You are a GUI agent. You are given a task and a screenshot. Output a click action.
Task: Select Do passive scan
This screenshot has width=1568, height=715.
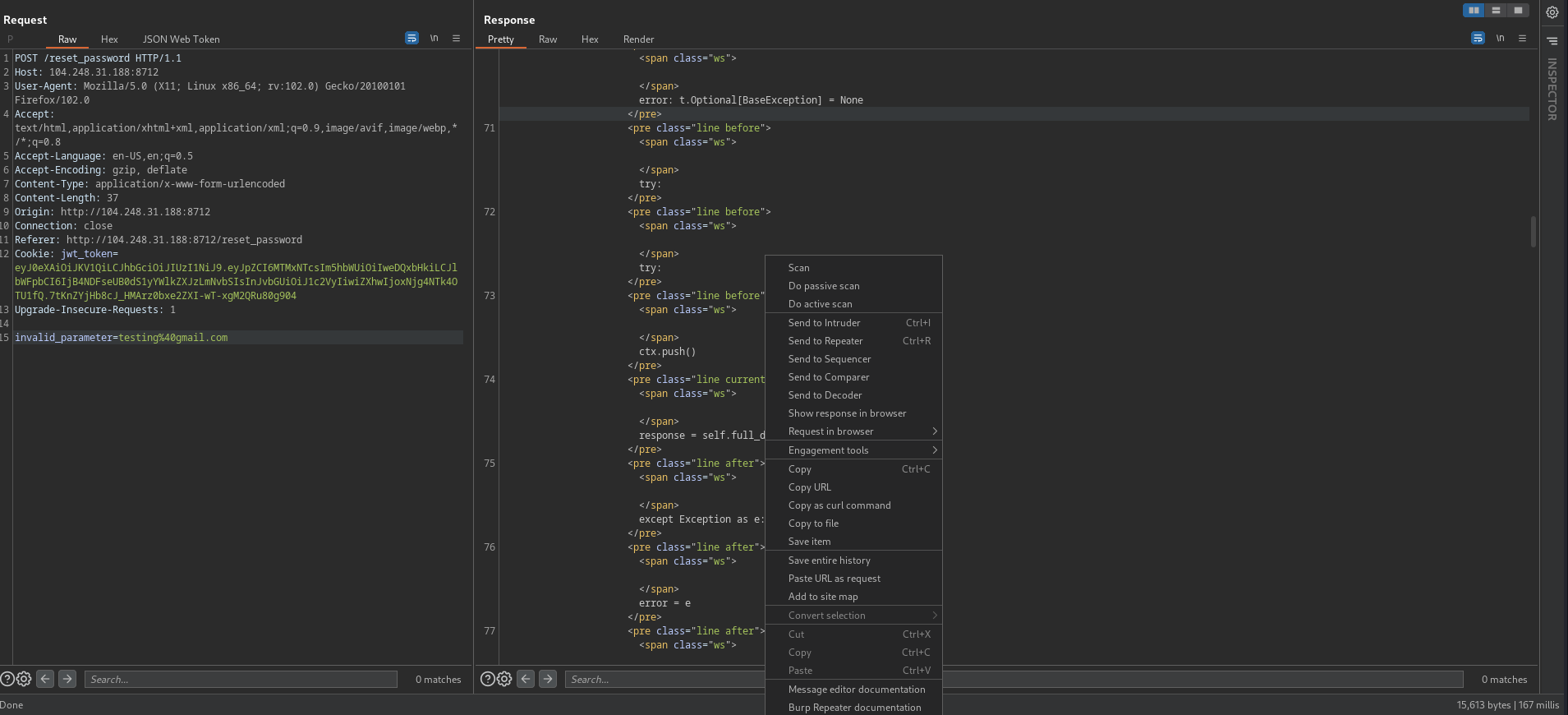pyautogui.click(x=853, y=286)
